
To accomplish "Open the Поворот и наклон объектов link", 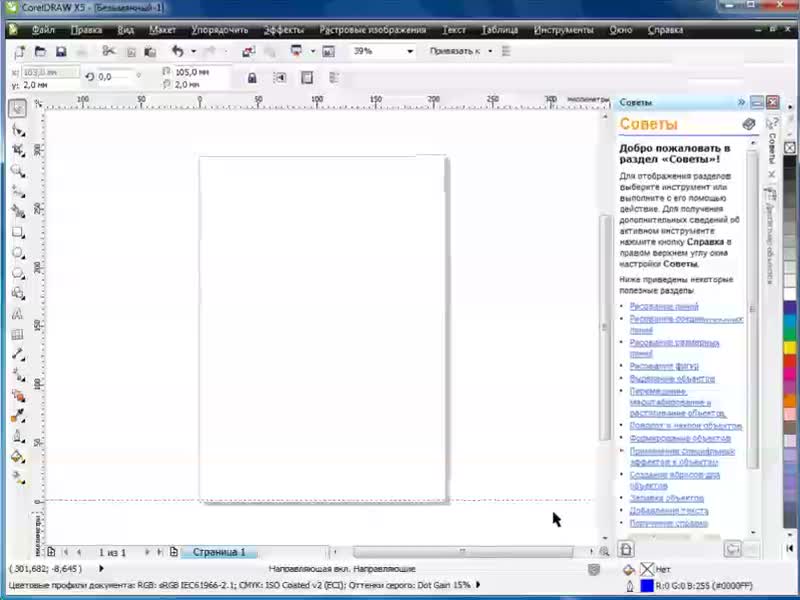I will click(x=686, y=426).
